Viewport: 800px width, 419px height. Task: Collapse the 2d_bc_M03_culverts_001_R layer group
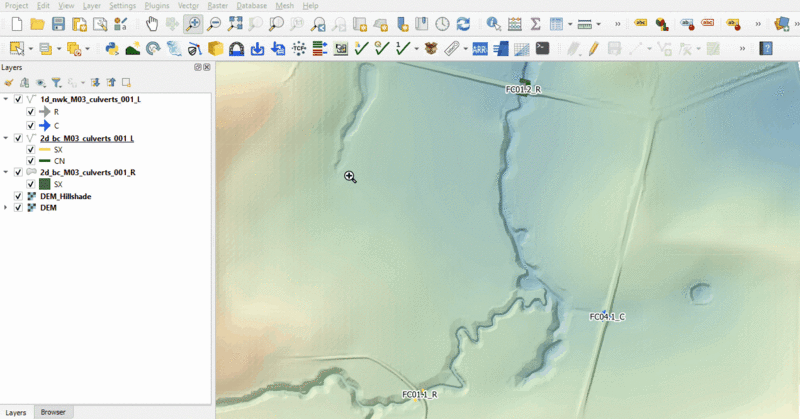[7, 172]
